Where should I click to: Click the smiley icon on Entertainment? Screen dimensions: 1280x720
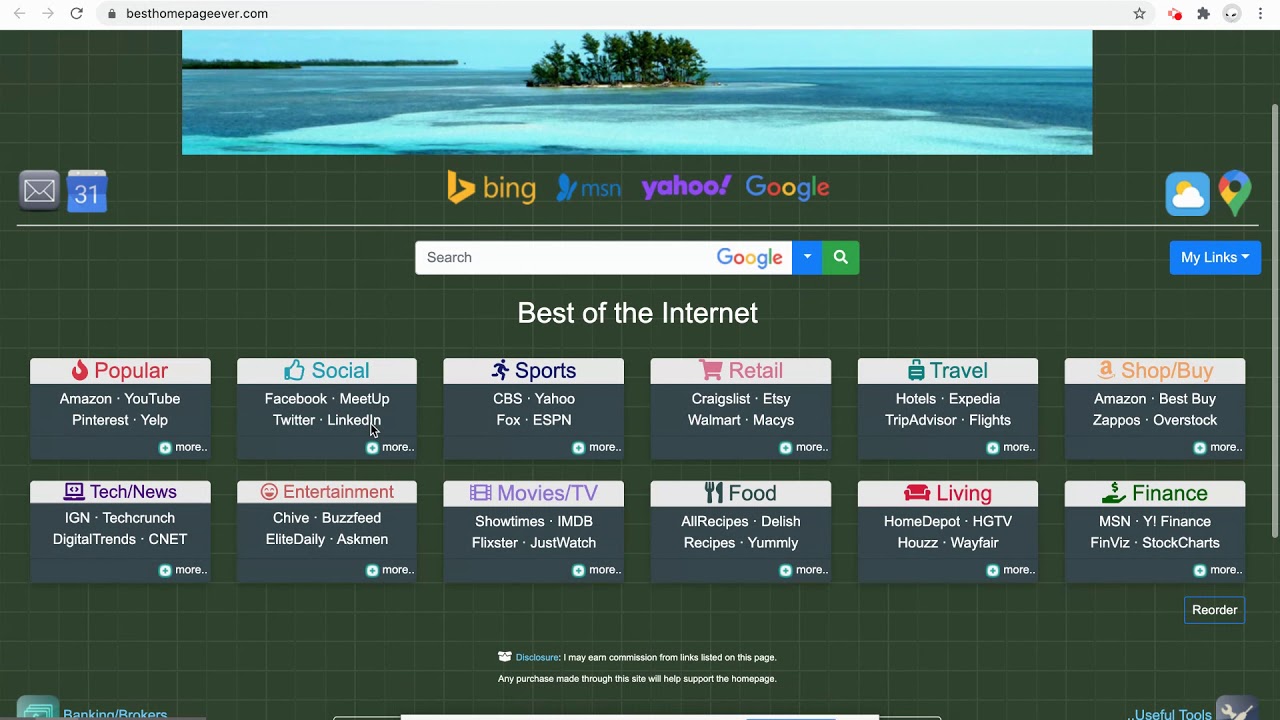point(269,491)
